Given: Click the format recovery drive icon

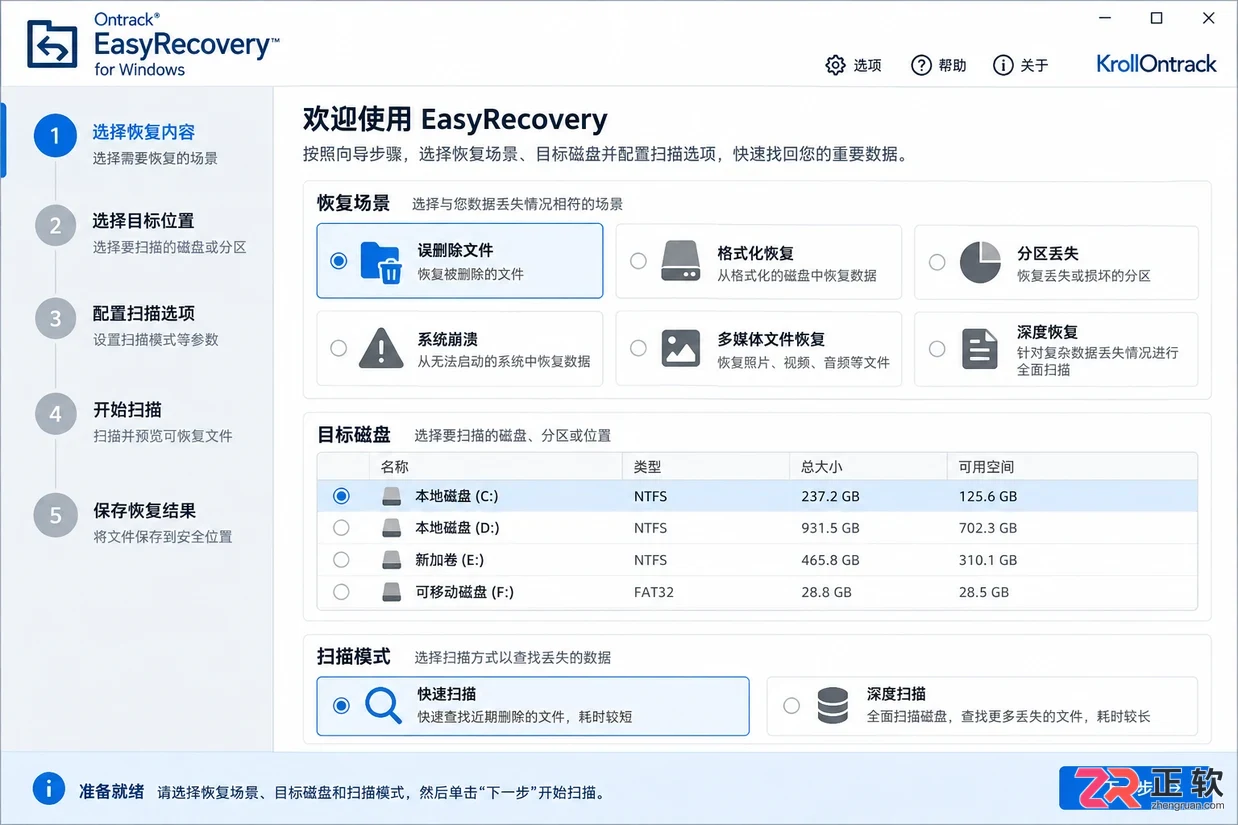Looking at the screenshot, I should 681,262.
